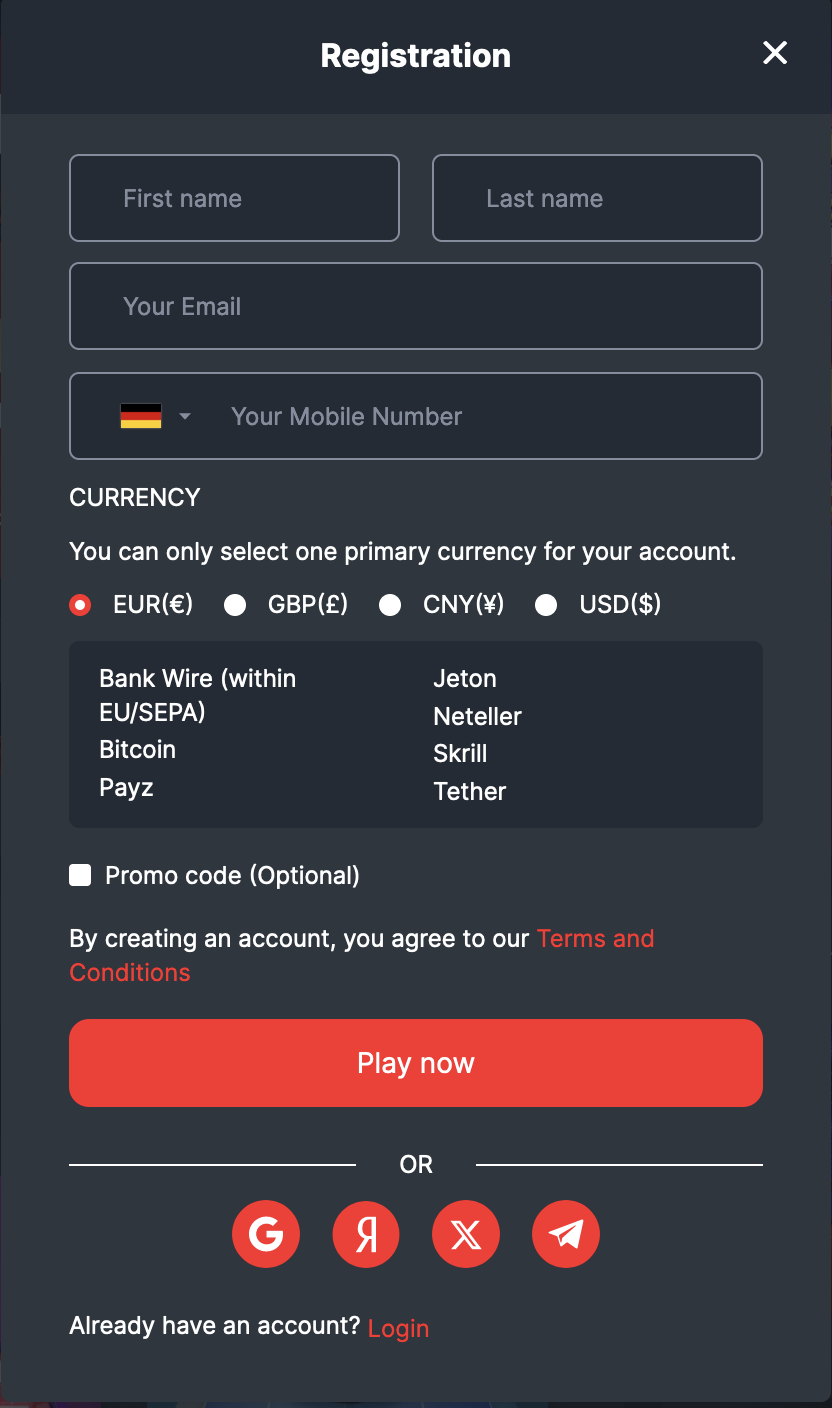This screenshot has width=832, height=1408.
Task: Select USD($) as currency
Action: [x=546, y=604]
